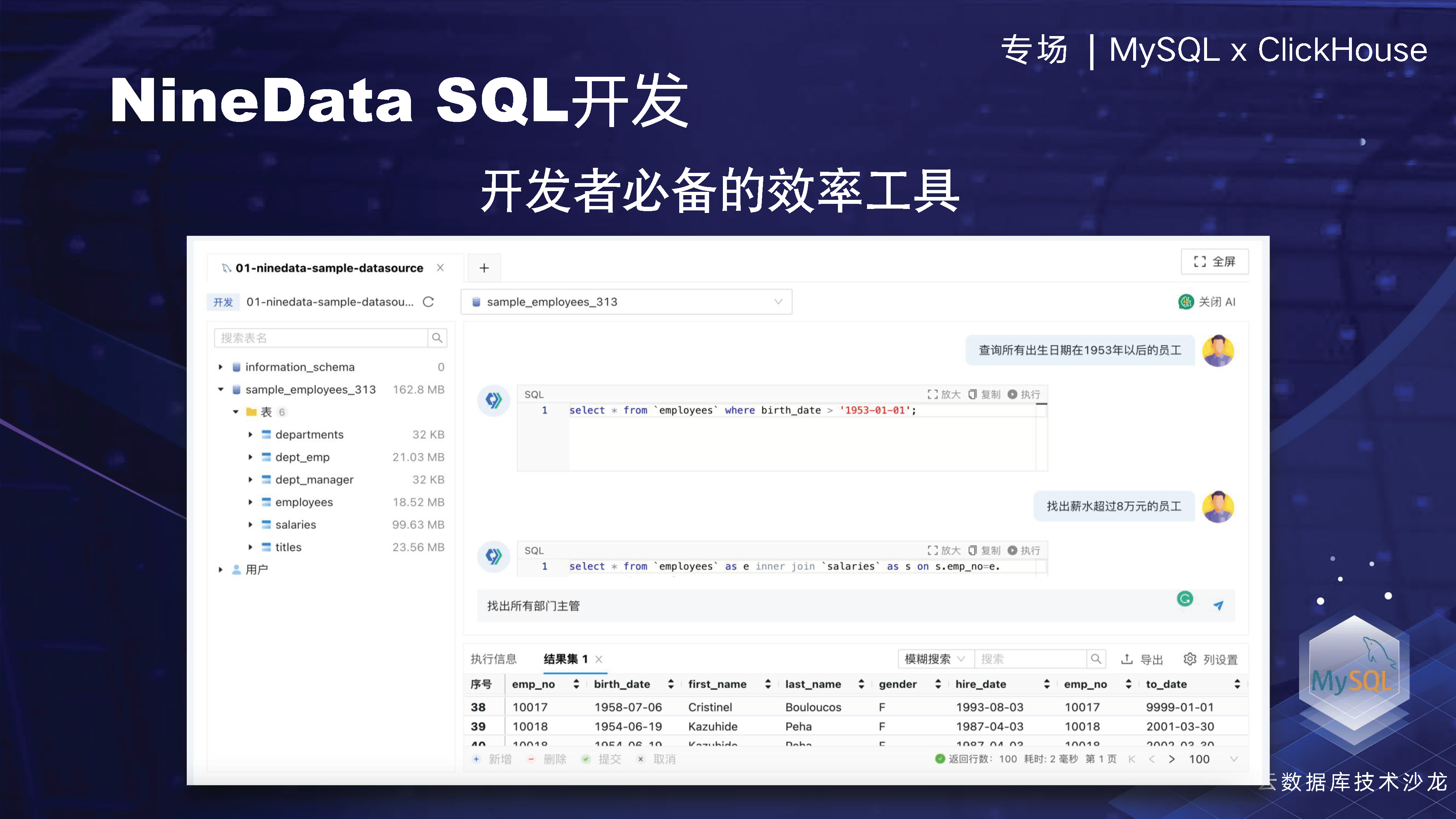Image resolution: width=1456 pixels, height=819 pixels.
Task: Open the column settings gear
Action: pyautogui.click(x=1190, y=659)
